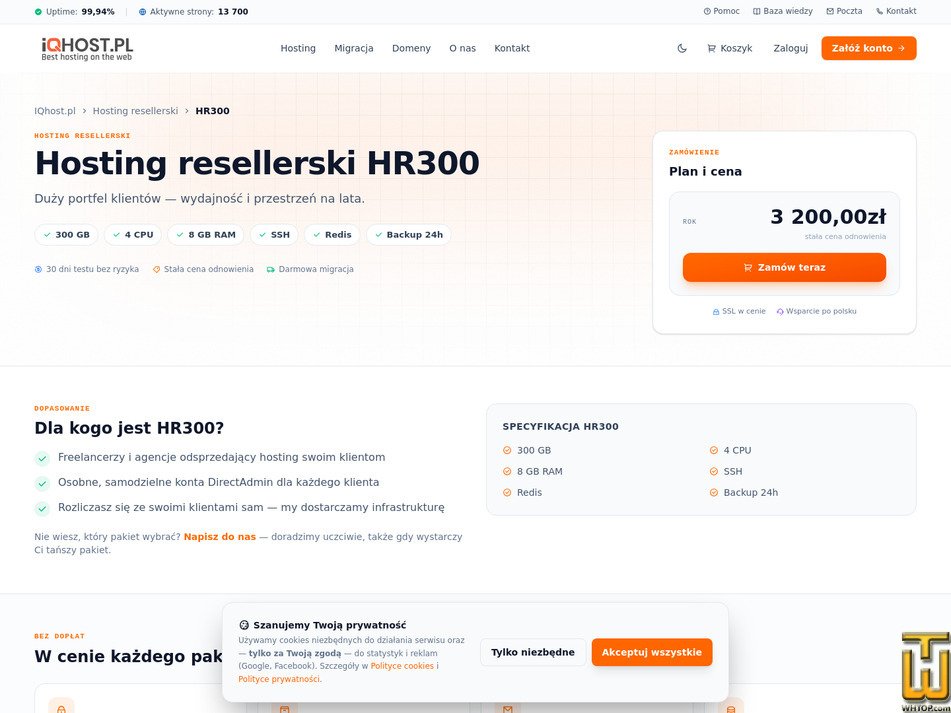Click the 4 CPU specification check icon

click(714, 450)
